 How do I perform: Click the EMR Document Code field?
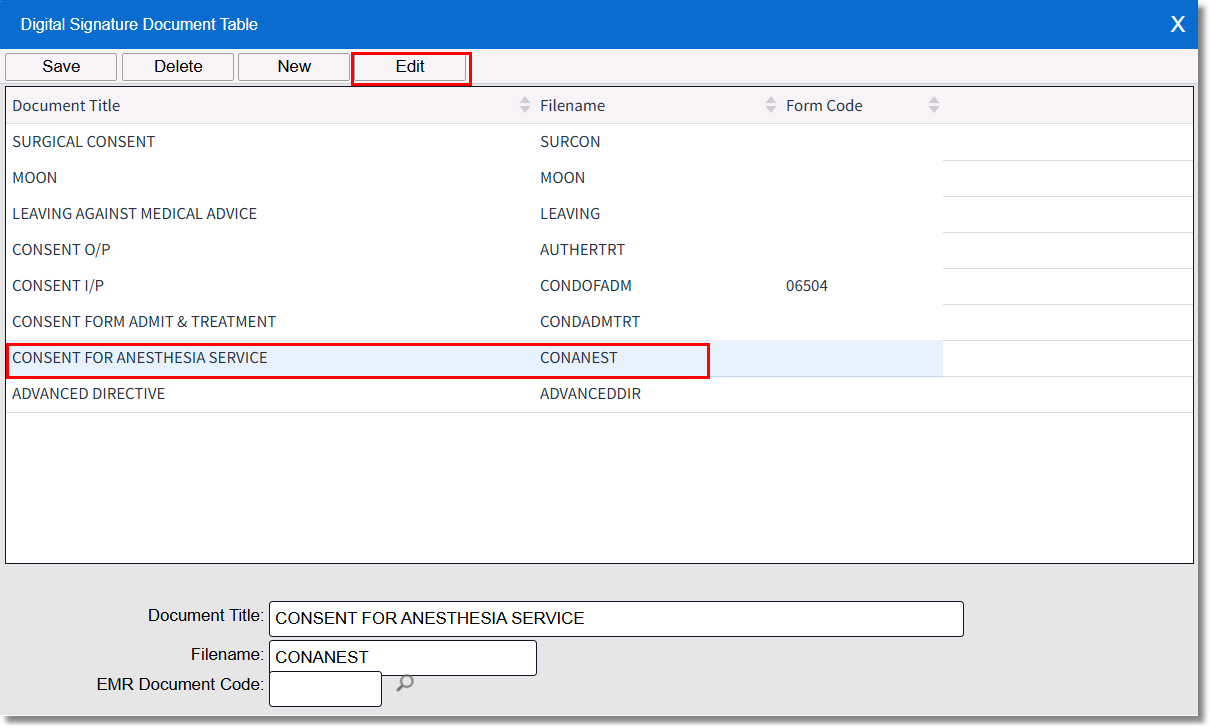325,689
